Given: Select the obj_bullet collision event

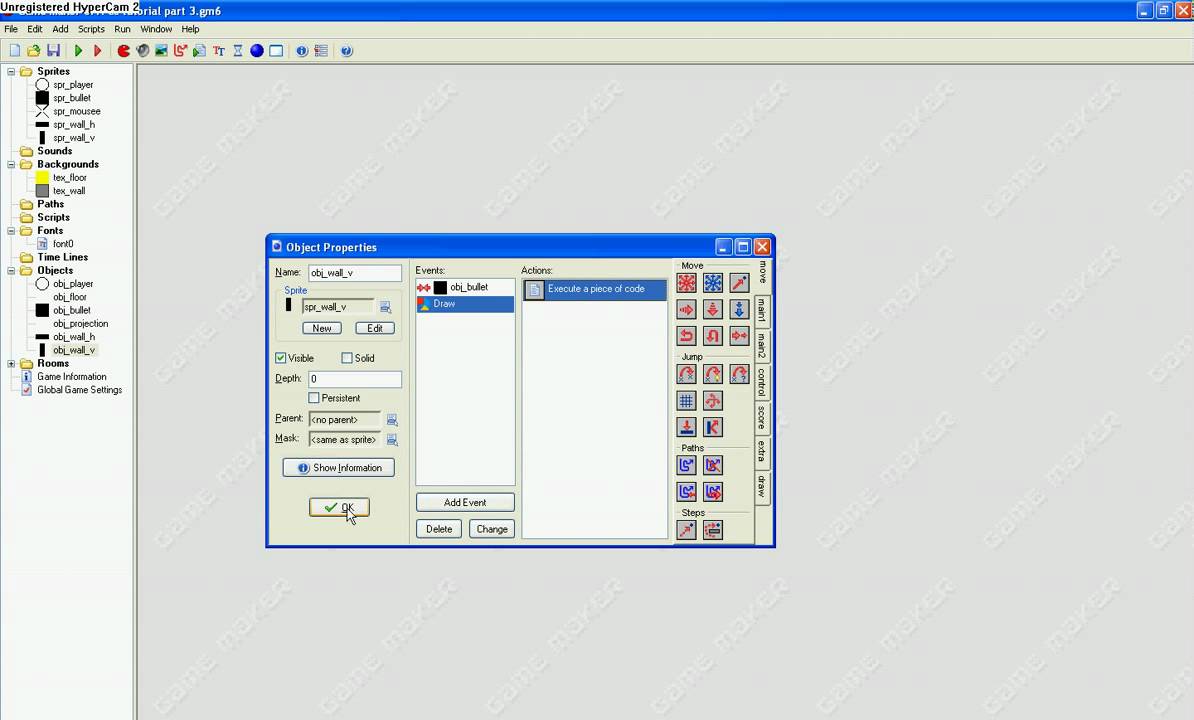Looking at the screenshot, I should pos(465,288).
